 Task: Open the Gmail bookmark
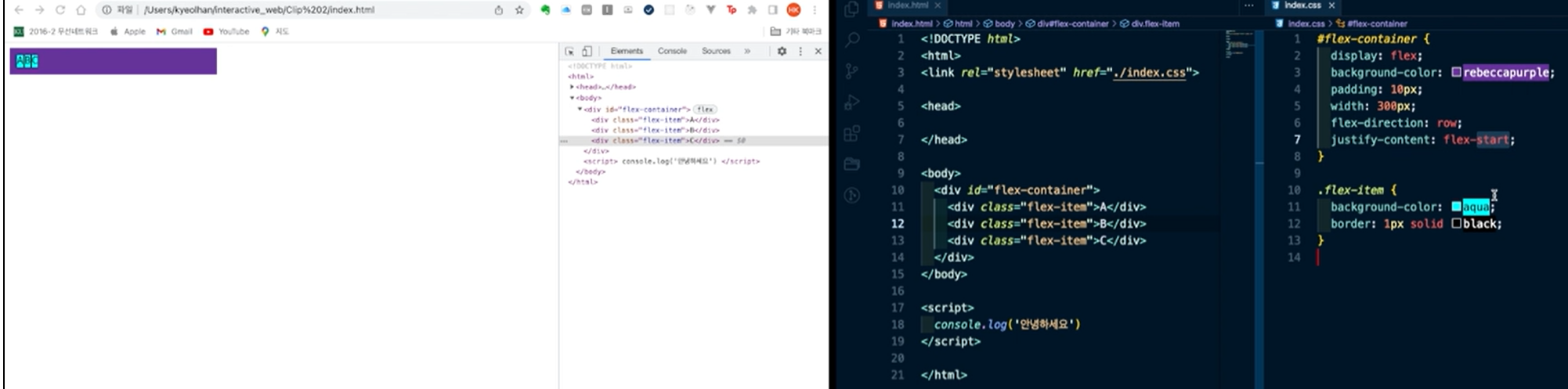174,31
